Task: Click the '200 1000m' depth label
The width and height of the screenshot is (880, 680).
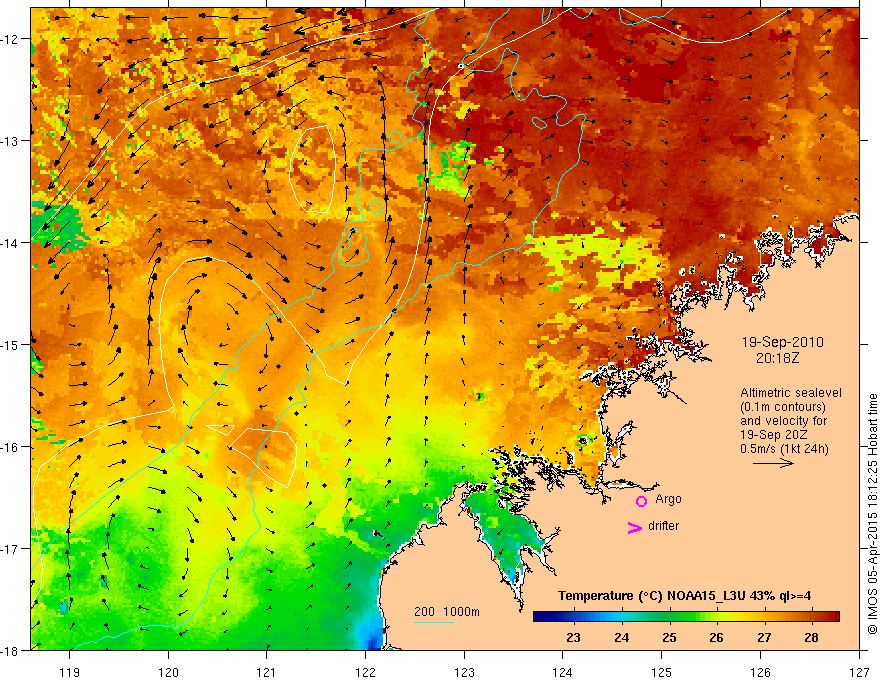Action: [x=447, y=612]
